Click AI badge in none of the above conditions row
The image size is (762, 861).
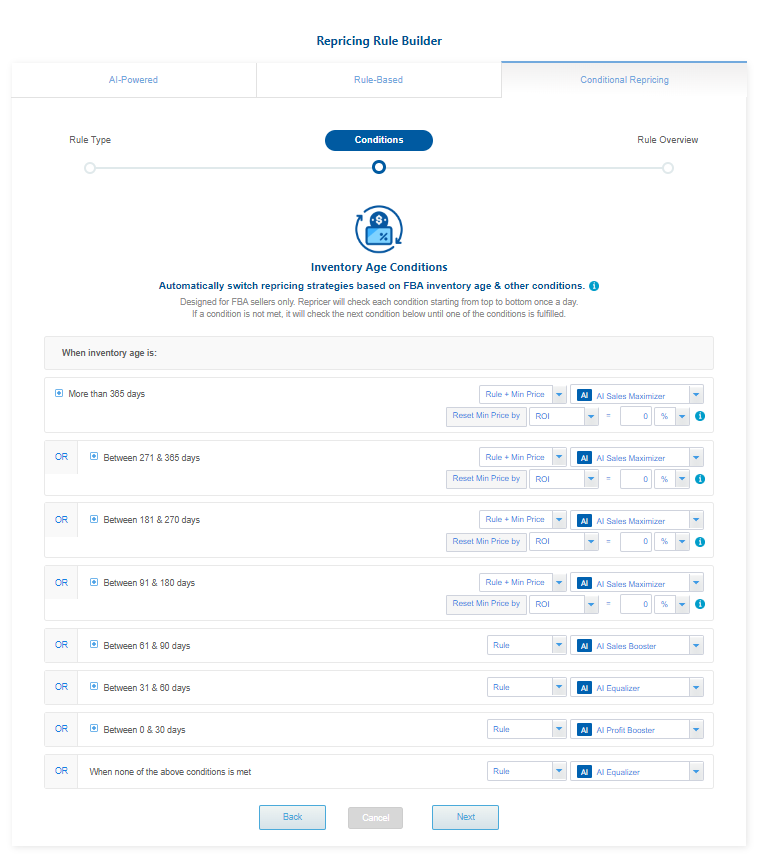pos(585,772)
